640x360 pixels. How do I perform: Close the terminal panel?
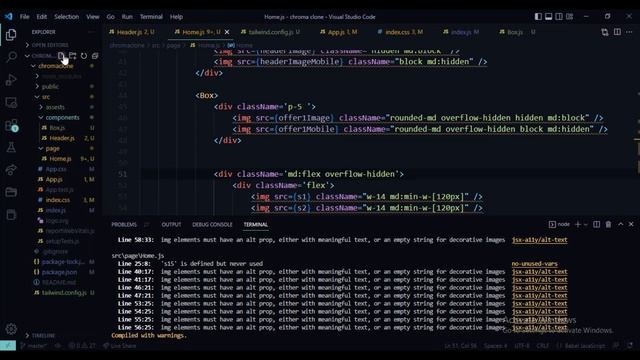631,224
